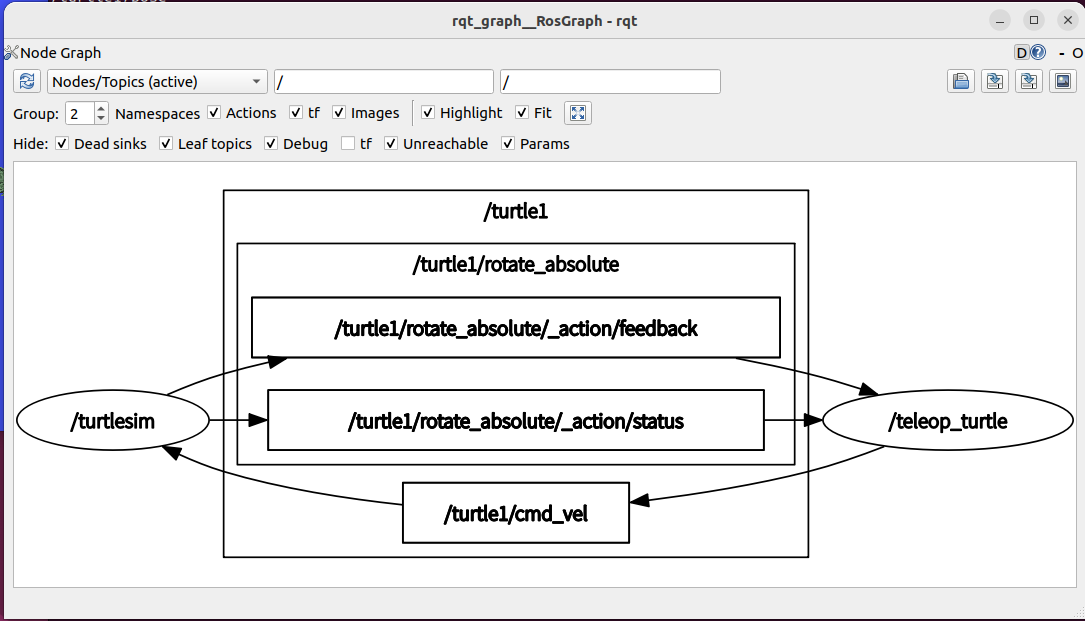Click the /turtle1 namespace label

(x=516, y=211)
